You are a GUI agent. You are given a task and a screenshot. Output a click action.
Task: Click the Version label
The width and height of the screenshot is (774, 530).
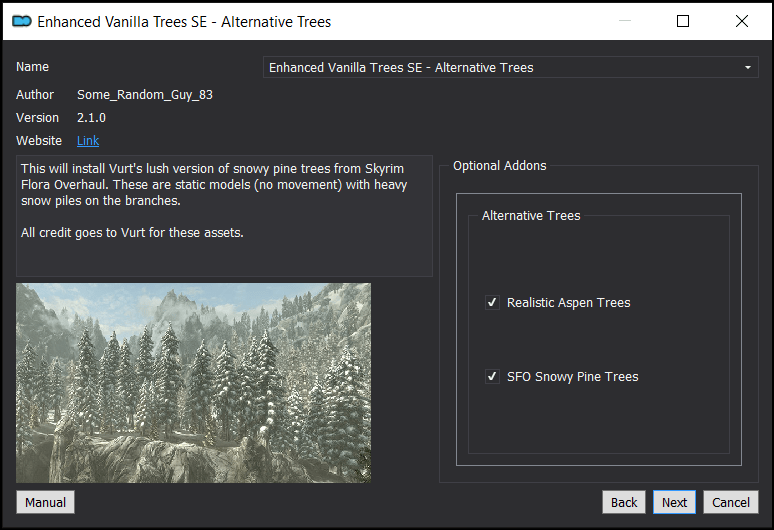point(37,118)
